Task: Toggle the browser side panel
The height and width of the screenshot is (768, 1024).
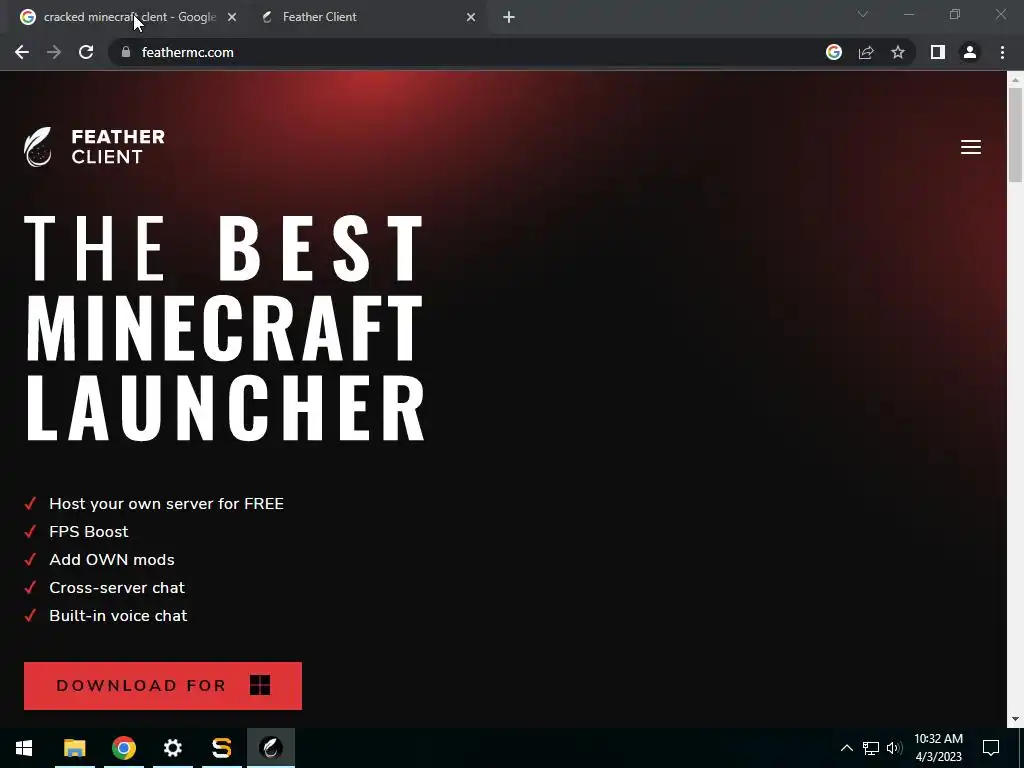Action: click(938, 52)
